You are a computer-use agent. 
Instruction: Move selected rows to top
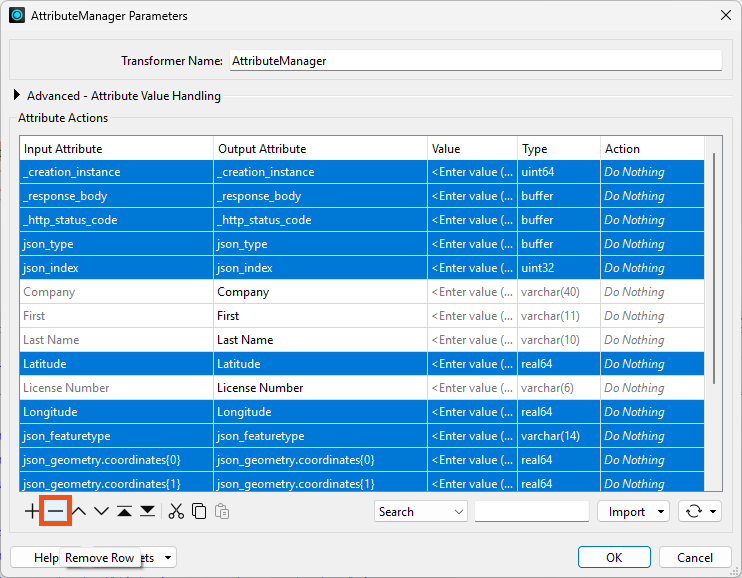pyautogui.click(x=124, y=511)
